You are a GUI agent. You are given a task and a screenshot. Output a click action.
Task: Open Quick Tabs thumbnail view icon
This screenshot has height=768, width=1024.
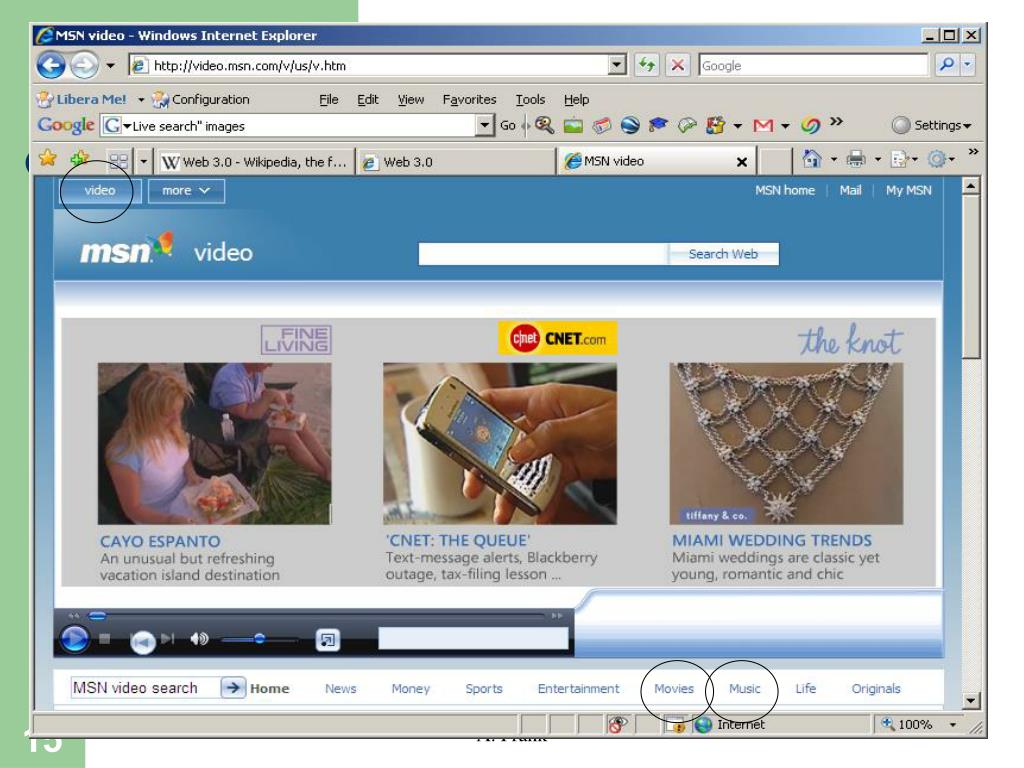click(118, 161)
